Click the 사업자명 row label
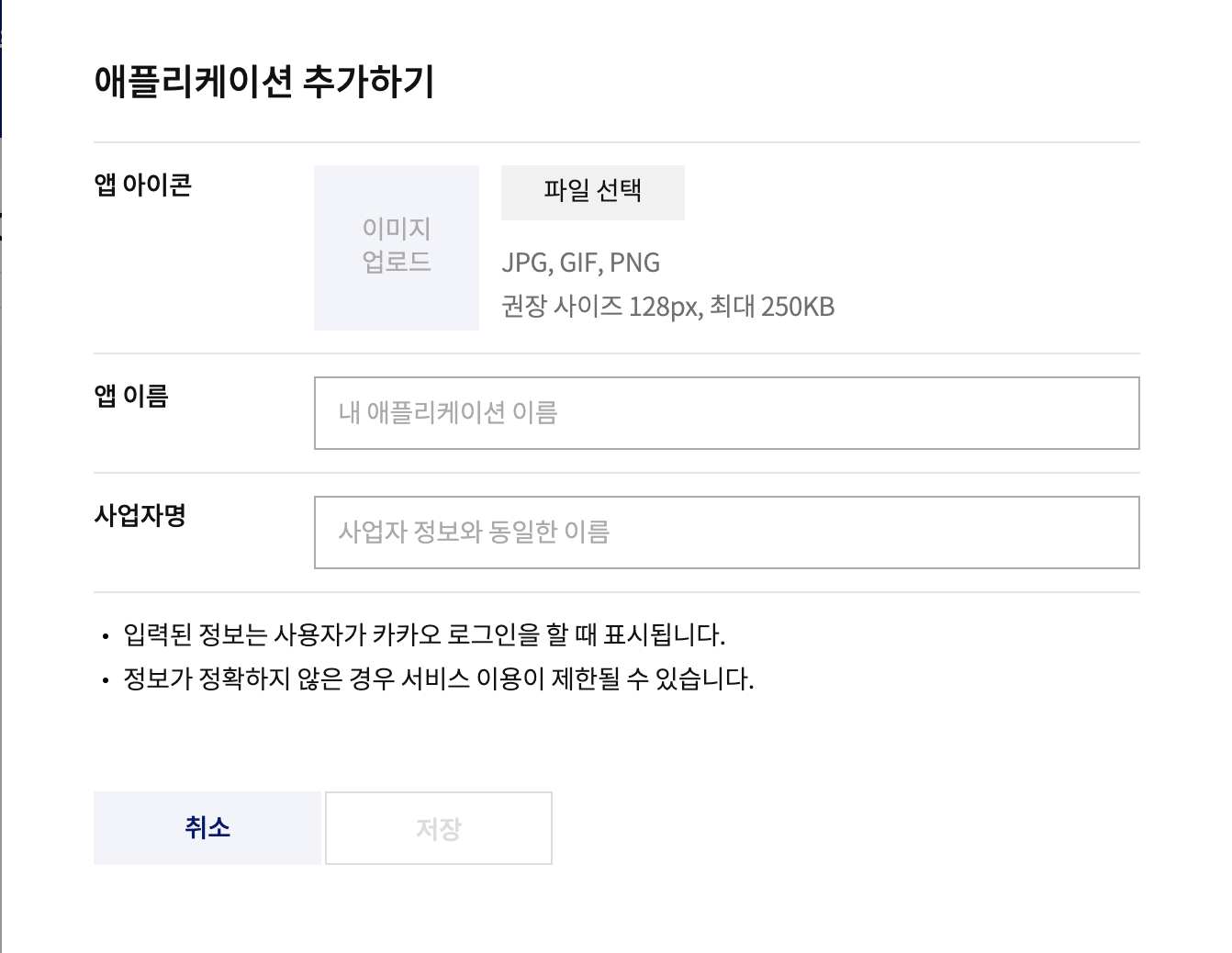This screenshot has height=953, width=1232. [141, 516]
